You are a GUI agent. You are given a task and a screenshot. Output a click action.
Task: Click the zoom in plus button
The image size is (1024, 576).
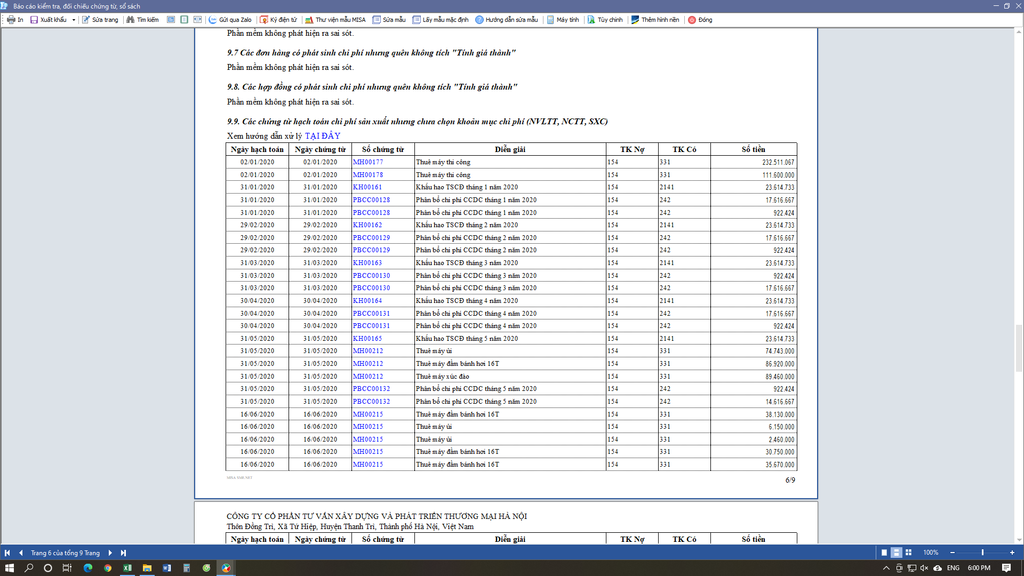(x=1012, y=552)
